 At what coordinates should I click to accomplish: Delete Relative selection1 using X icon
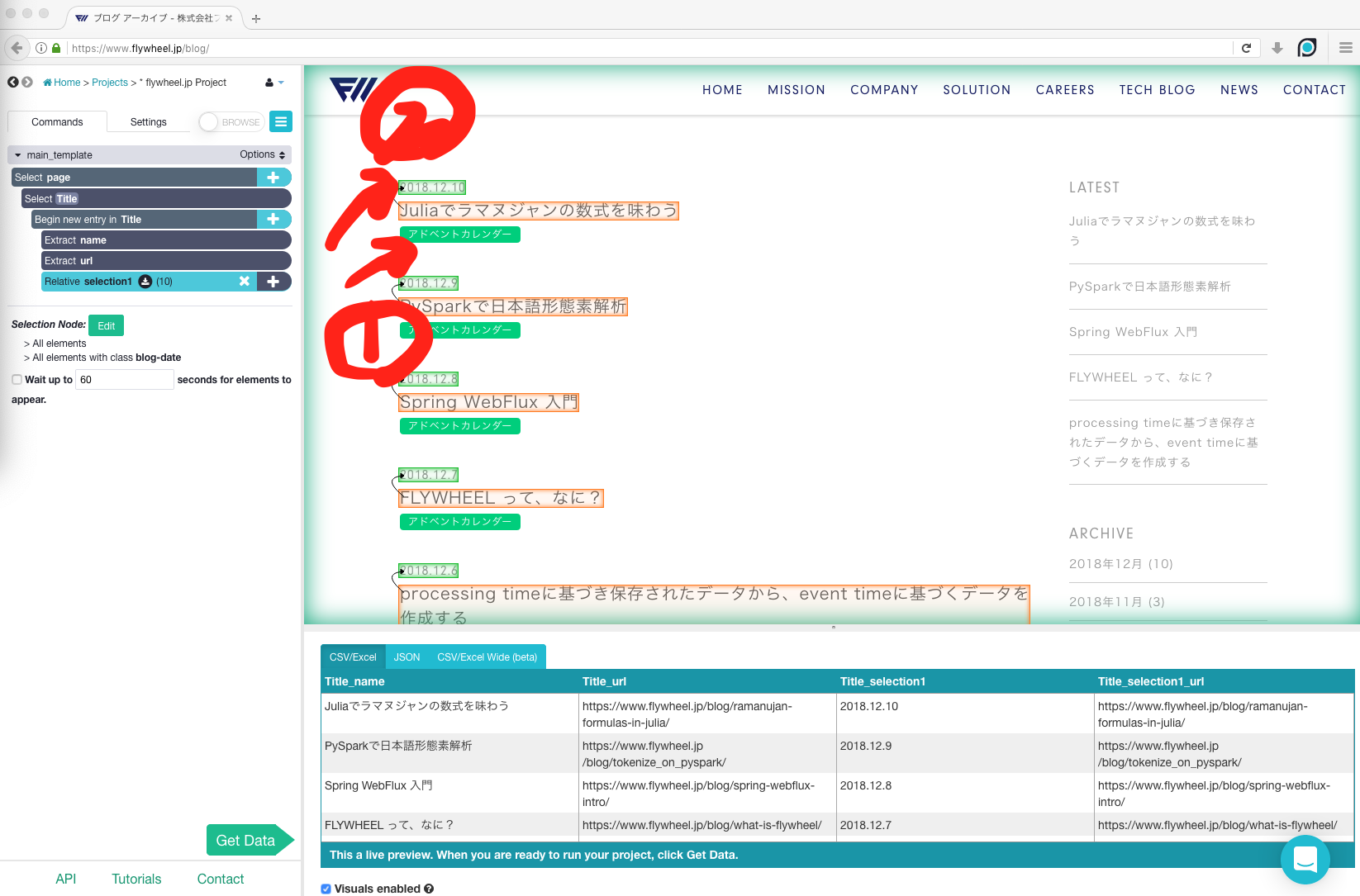pyautogui.click(x=245, y=282)
